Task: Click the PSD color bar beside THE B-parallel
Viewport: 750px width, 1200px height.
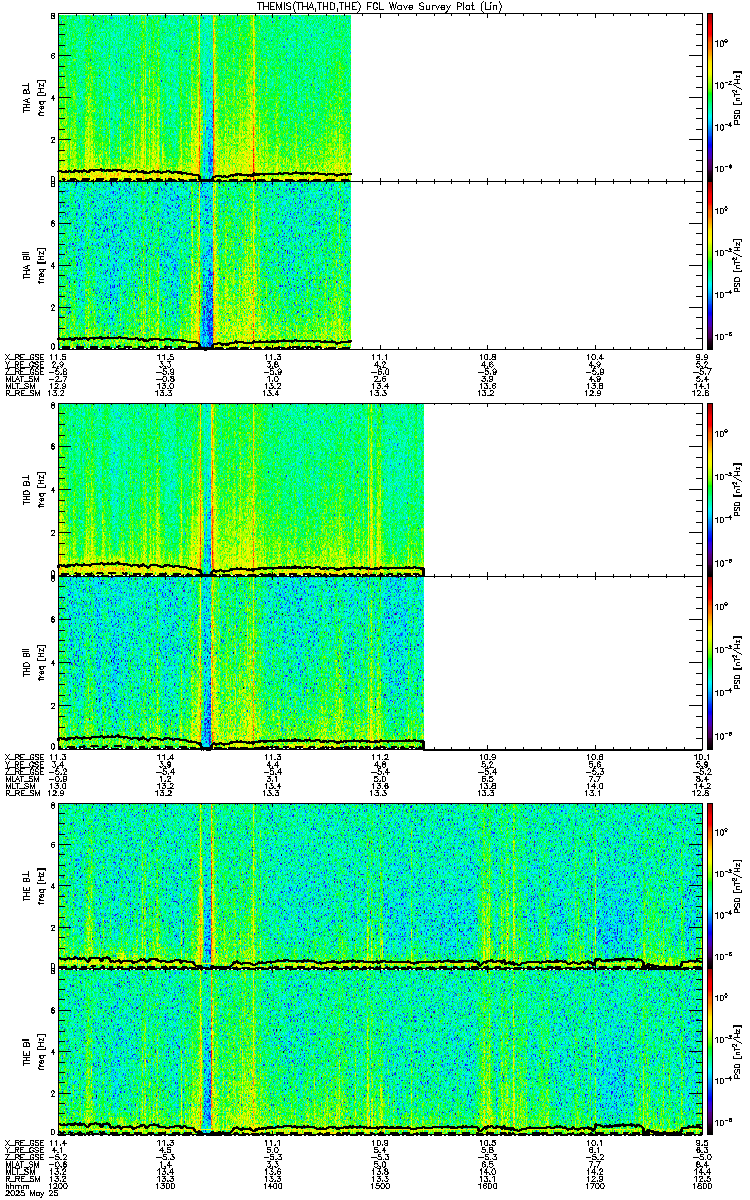Action: [710, 1051]
